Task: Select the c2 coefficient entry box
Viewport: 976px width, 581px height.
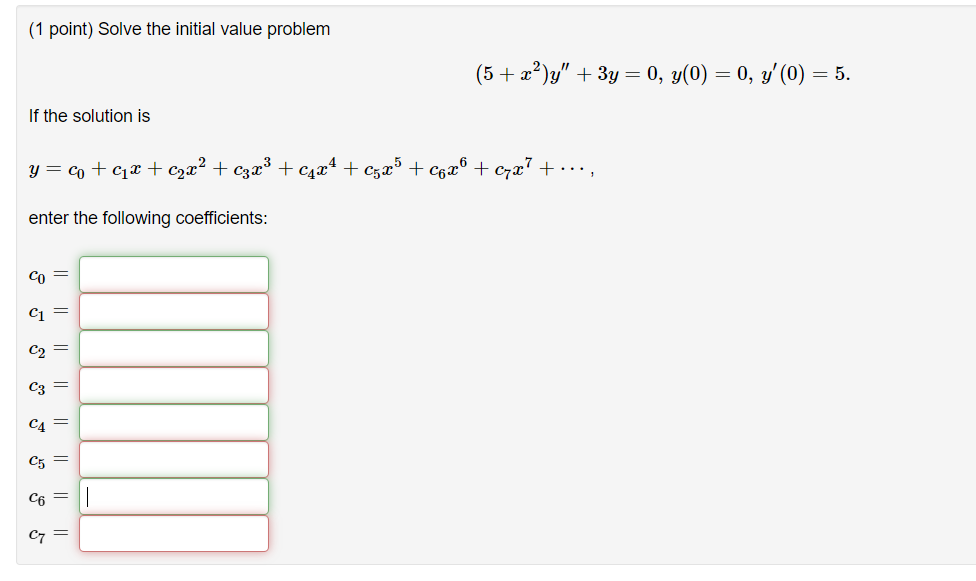Action: coord(173,347)
